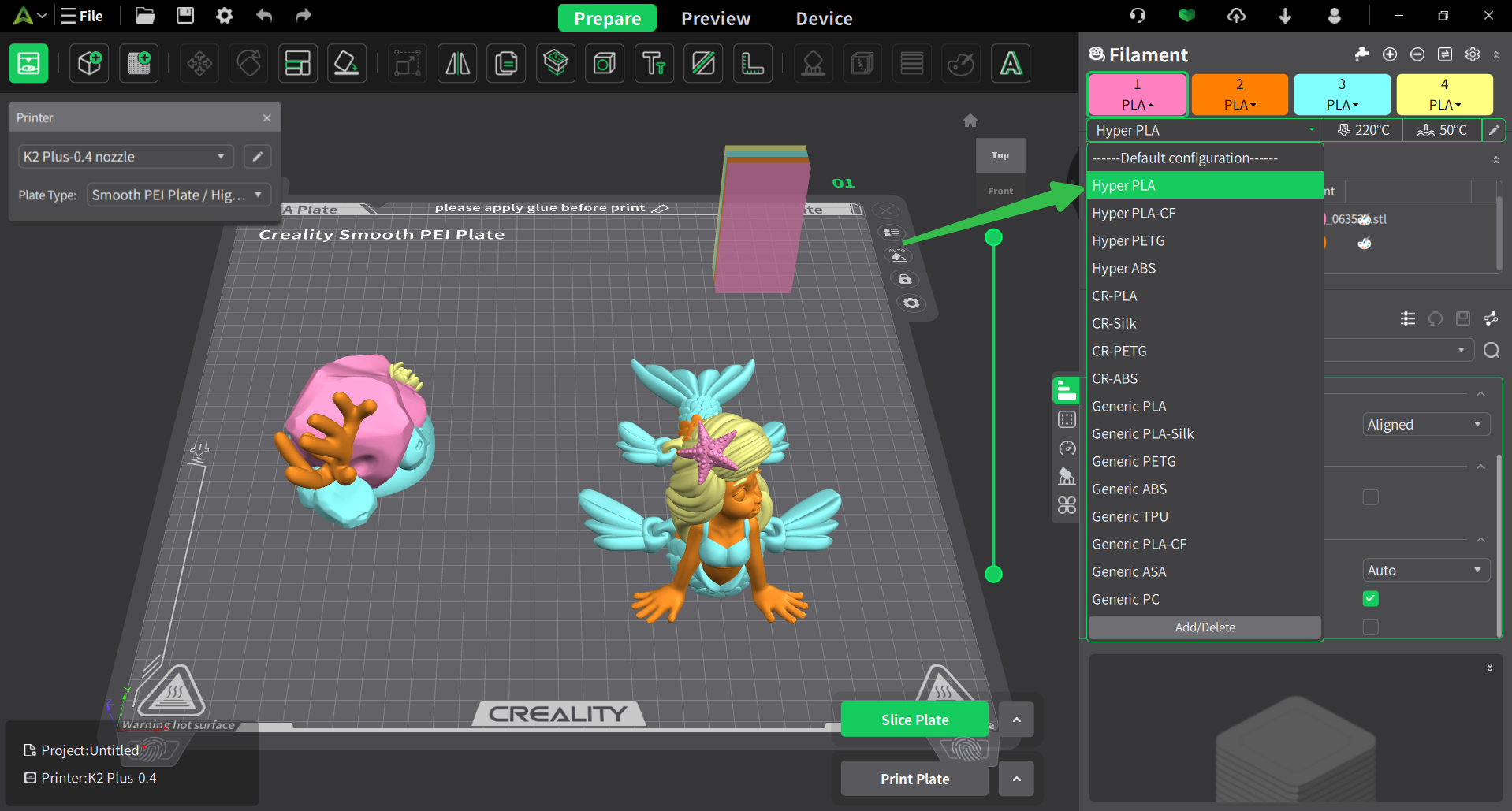Click the Add Model cube icon

[x=89, y=63]
